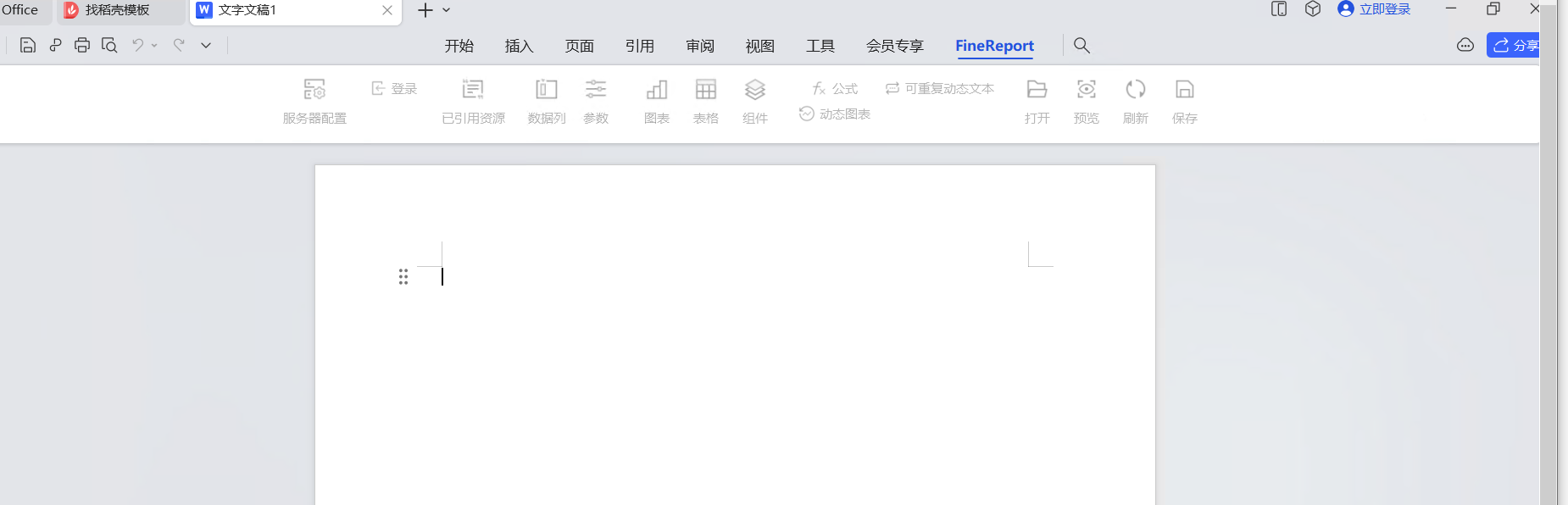This screenshot has width=1568, height=505.
Task: Select the FineReport tab
Action: [994, 46]
